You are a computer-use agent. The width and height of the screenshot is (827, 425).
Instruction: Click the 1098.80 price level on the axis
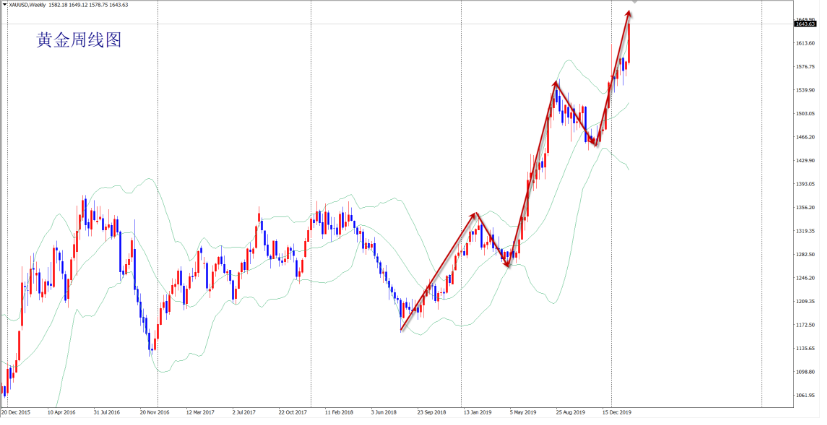804,372
